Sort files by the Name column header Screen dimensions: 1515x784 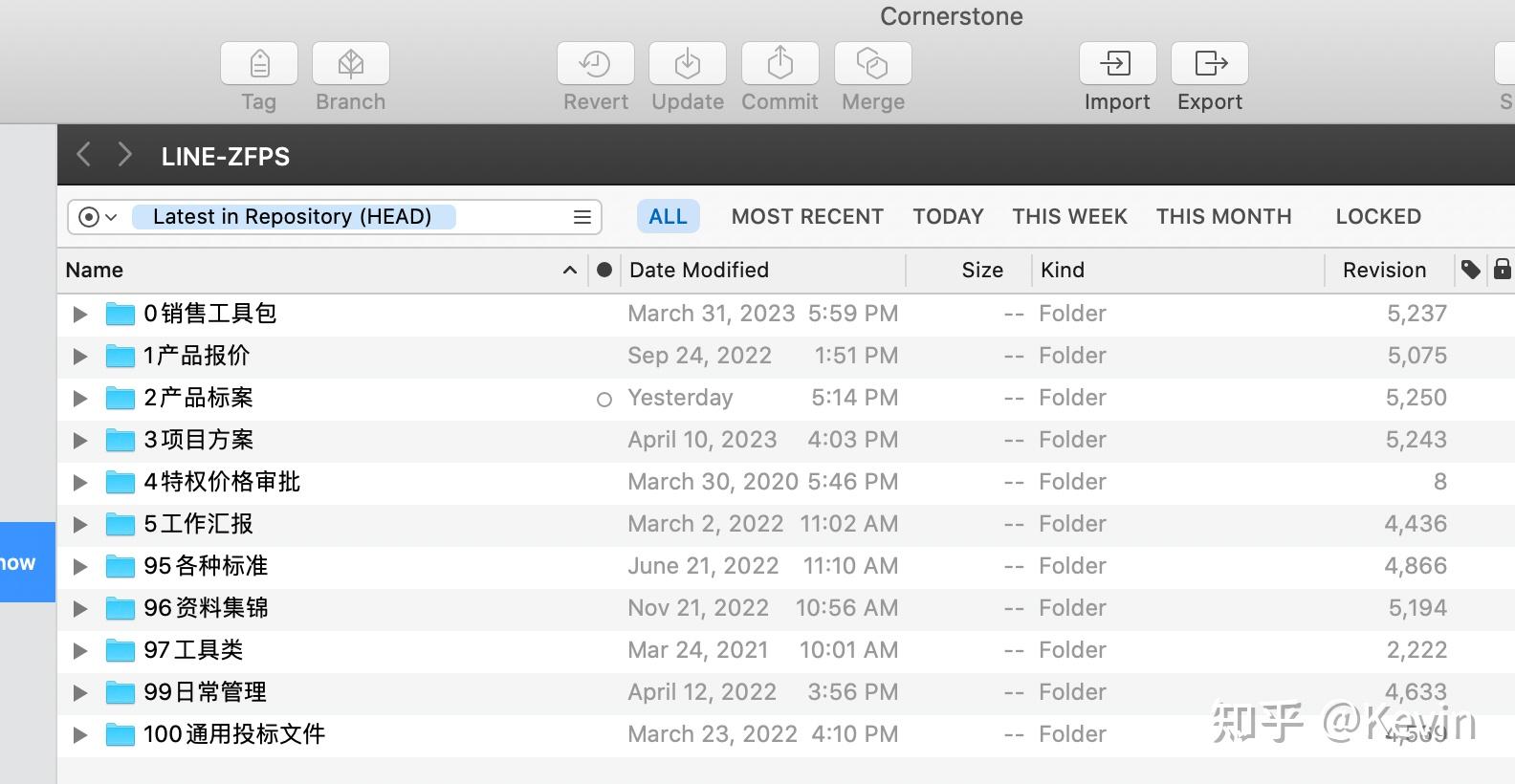[x=95, y=271]
